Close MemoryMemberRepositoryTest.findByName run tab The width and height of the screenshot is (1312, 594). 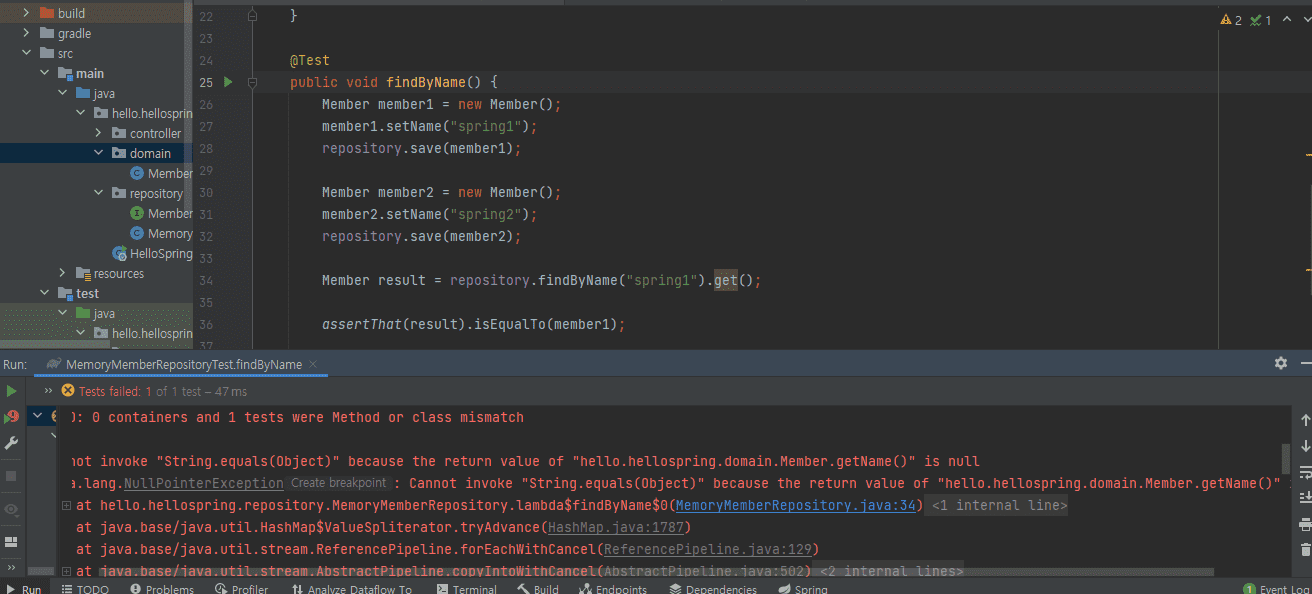click(x=312, y=364)
